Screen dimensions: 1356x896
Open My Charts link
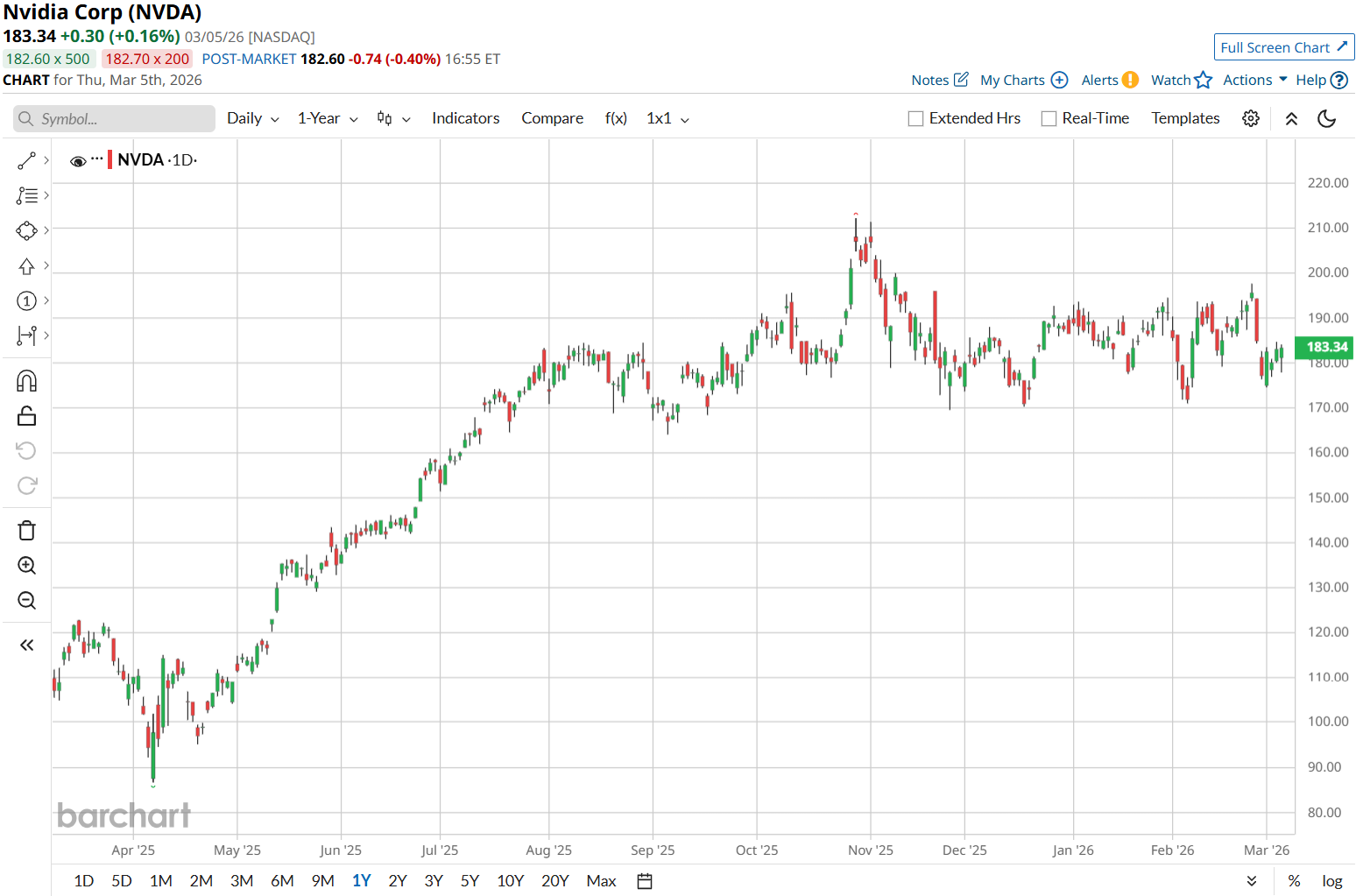[x=1024, y=80]
